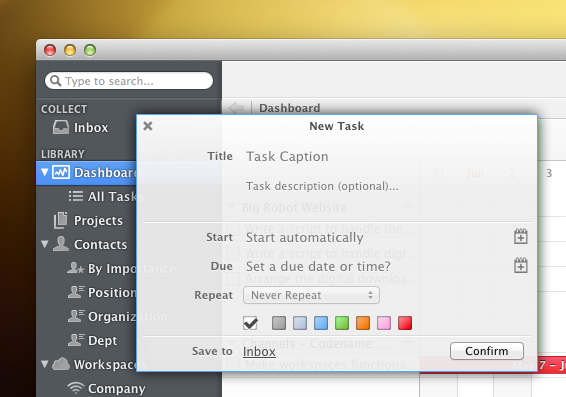Open the Due date calendar picker icon
The image size is (566, 397).
click(x=521, y=265)
